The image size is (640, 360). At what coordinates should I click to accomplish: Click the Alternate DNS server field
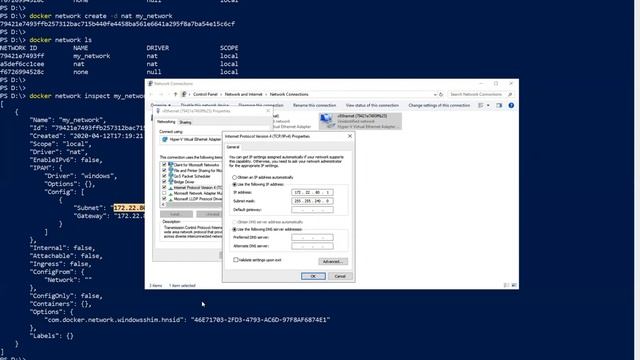(312, 246)
